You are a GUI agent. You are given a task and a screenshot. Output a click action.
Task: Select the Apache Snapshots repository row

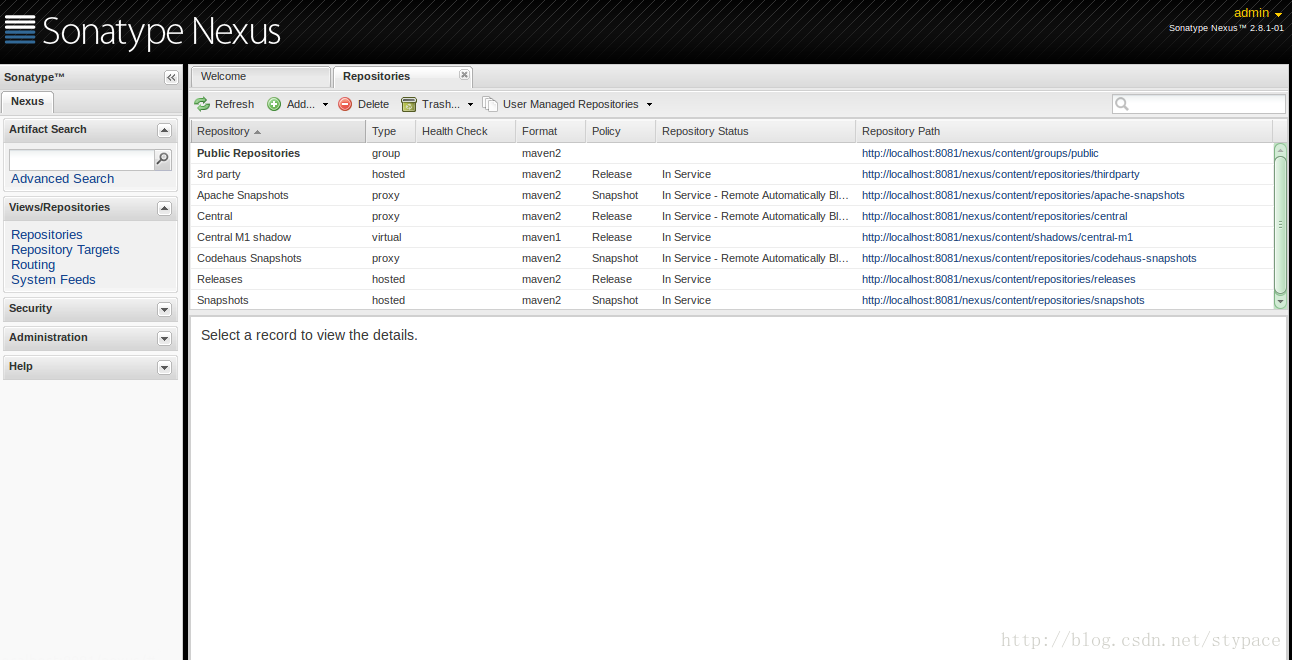[732, 195]
